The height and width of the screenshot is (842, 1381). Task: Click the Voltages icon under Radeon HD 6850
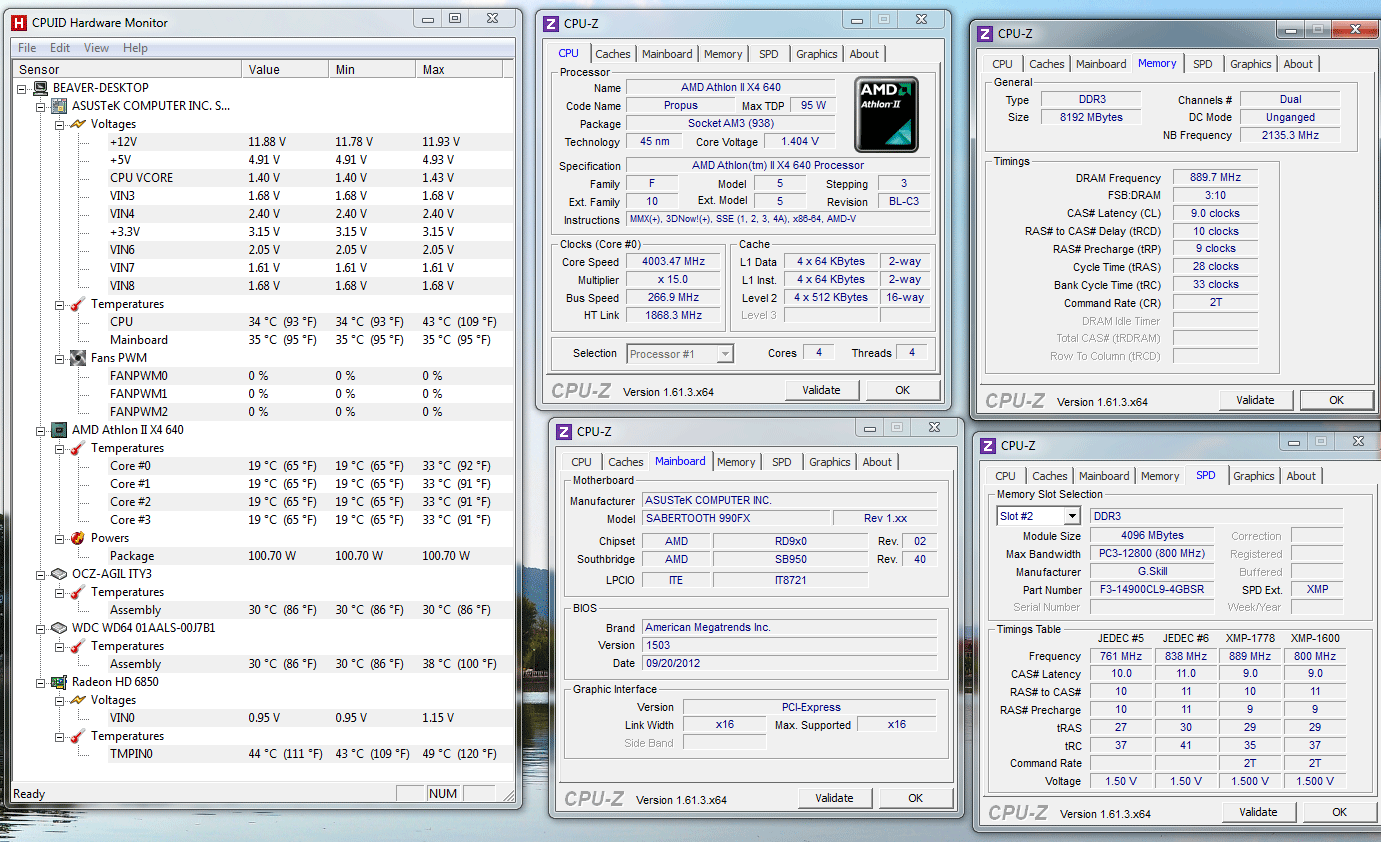tap(78, 700)
